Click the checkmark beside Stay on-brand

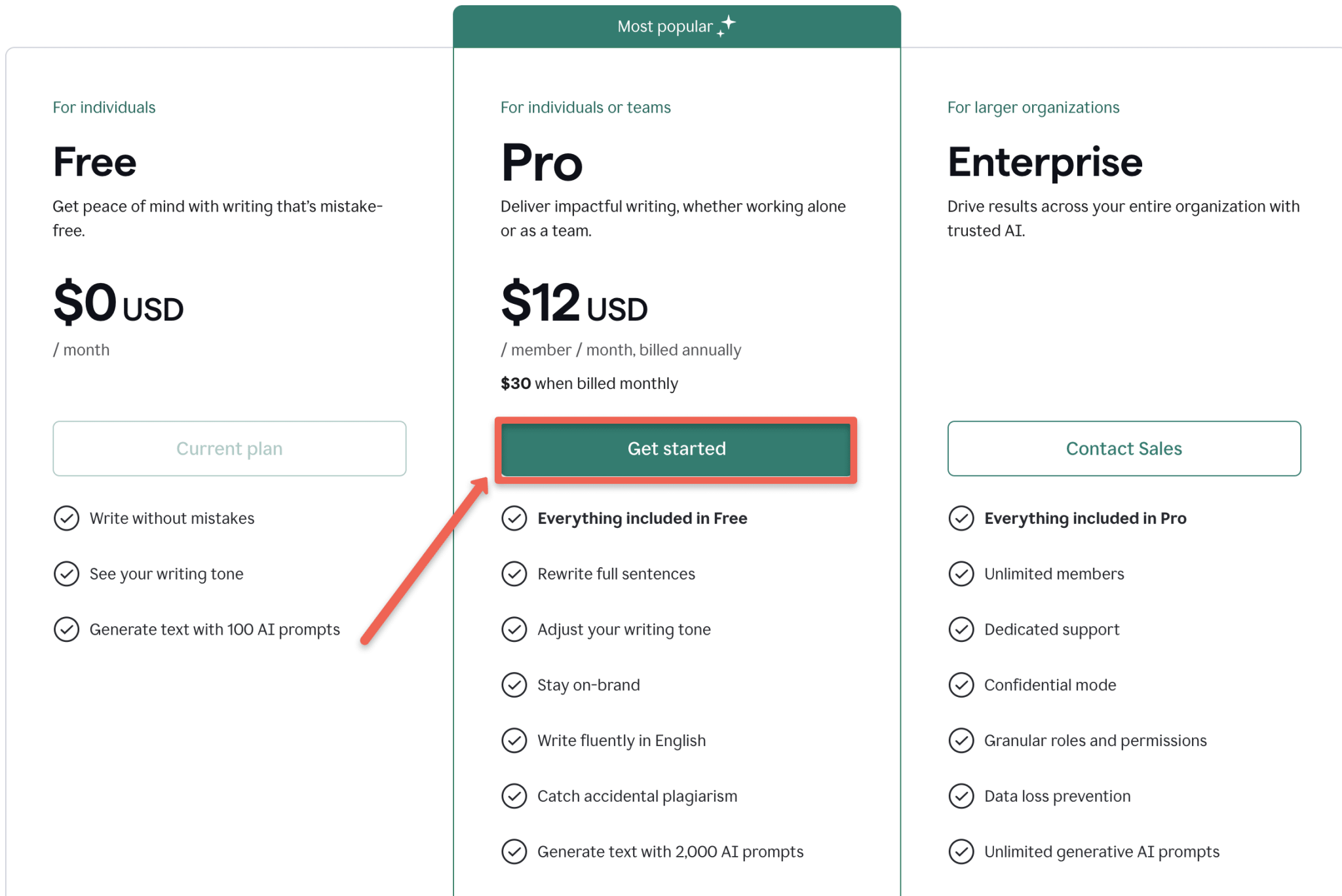514,685
